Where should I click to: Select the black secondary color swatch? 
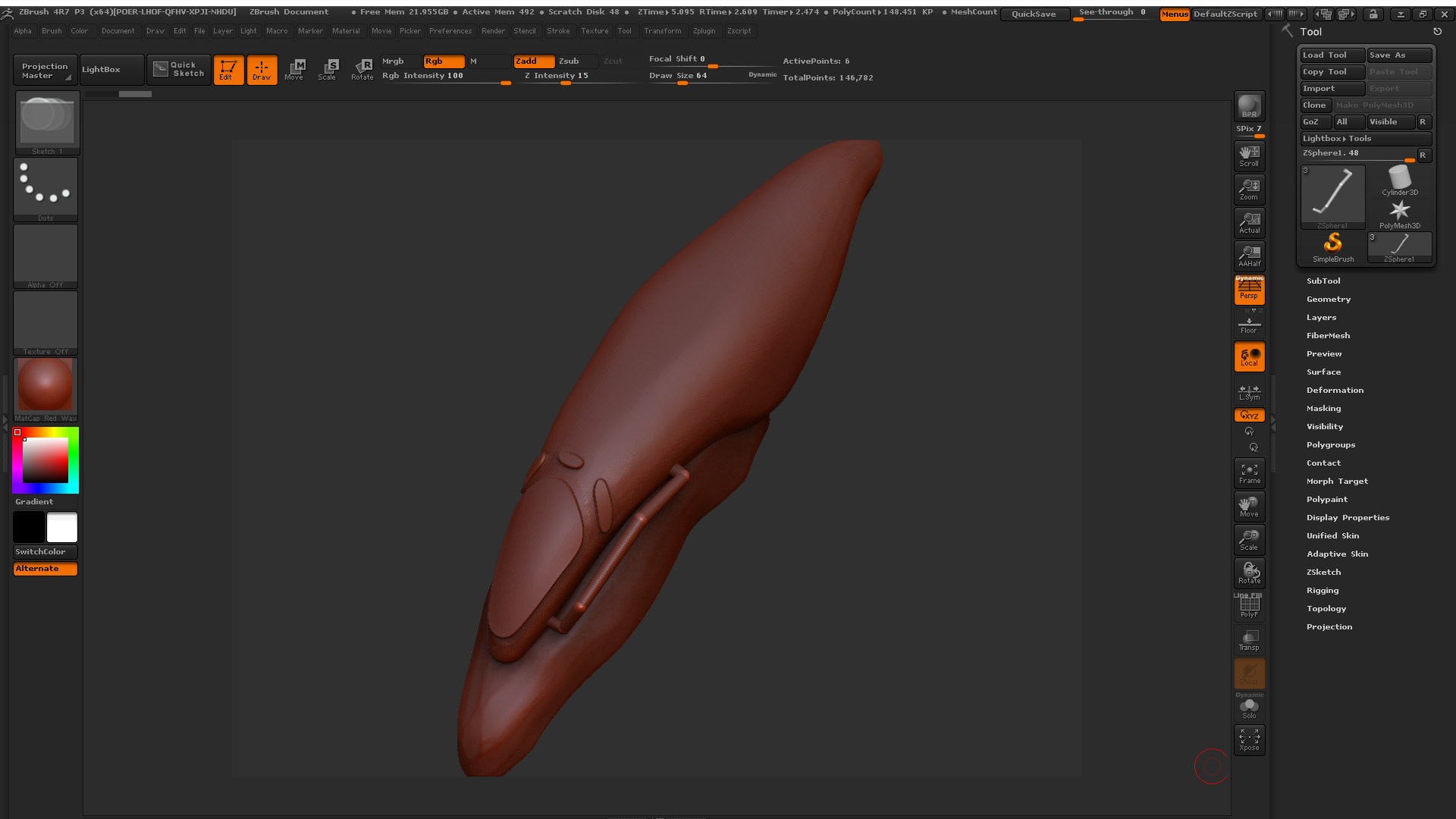29,527
